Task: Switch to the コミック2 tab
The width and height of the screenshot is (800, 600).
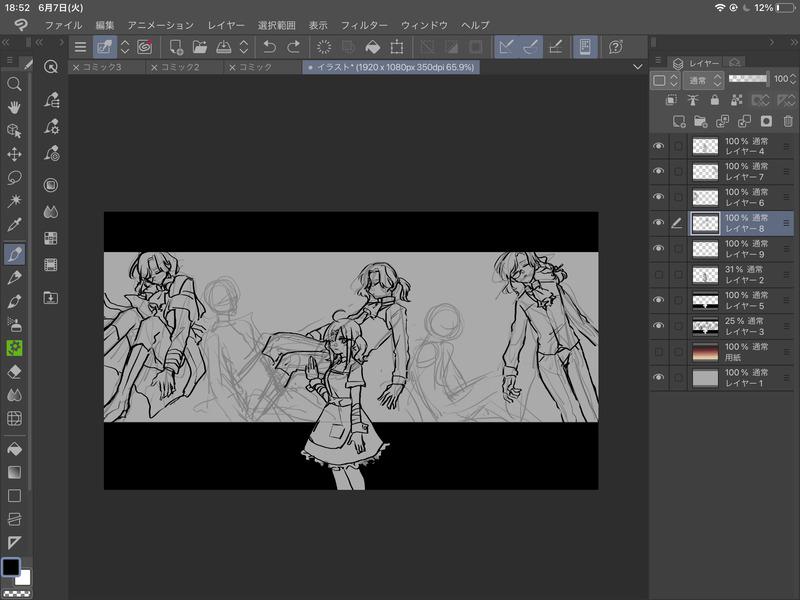Action: tap(185, 67)
